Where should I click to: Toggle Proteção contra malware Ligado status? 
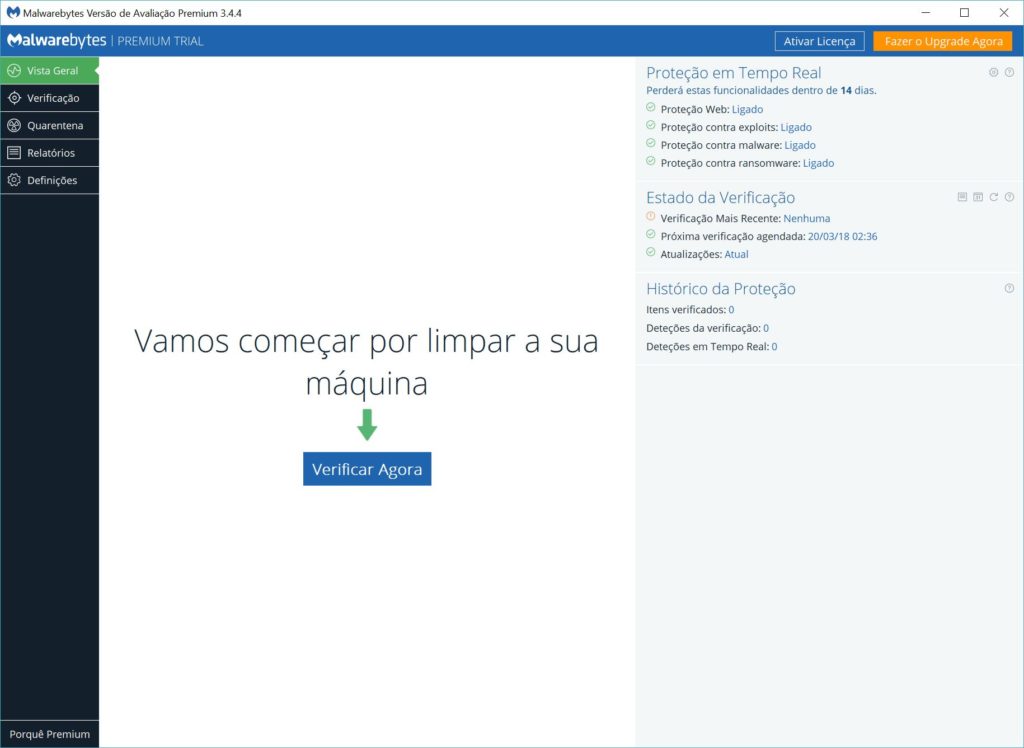pyautogui.click(x=800, y=145)
